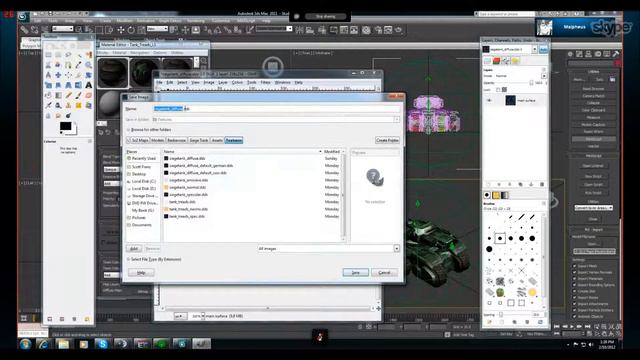The image size is (640, 360).
Task: Select the Paintbrush tool in GIMP toolbox
Action: point(78,95)
